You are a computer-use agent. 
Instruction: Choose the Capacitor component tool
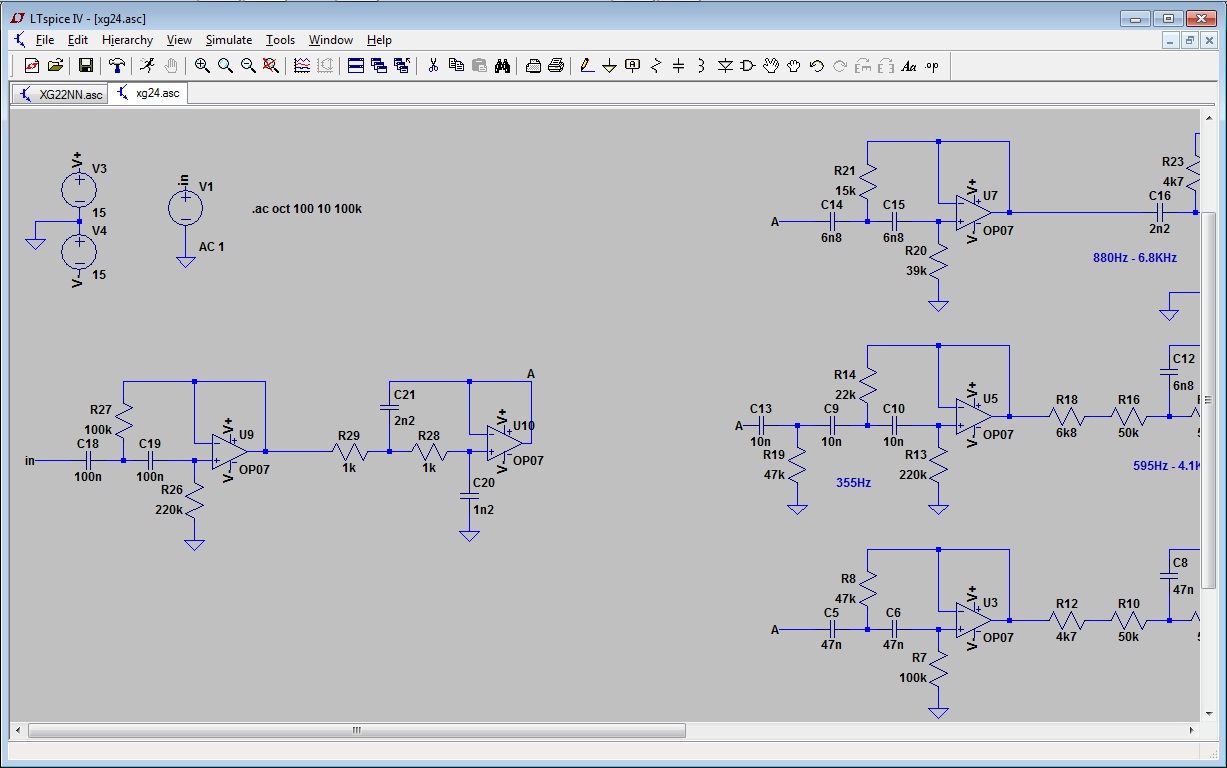point(679,66)
